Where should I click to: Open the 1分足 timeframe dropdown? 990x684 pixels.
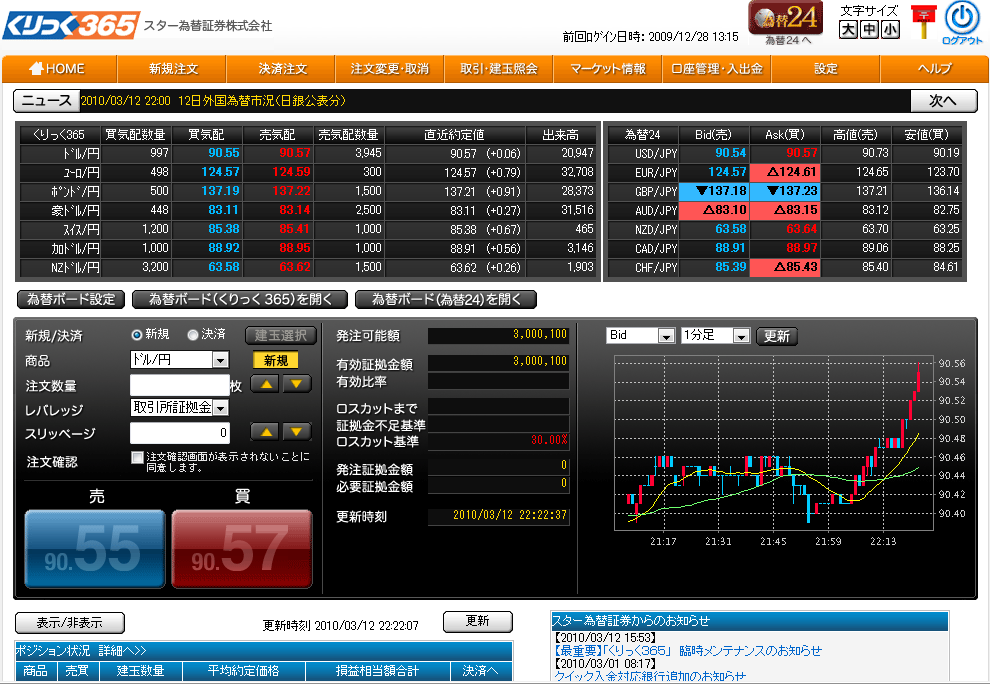[715, 335]
